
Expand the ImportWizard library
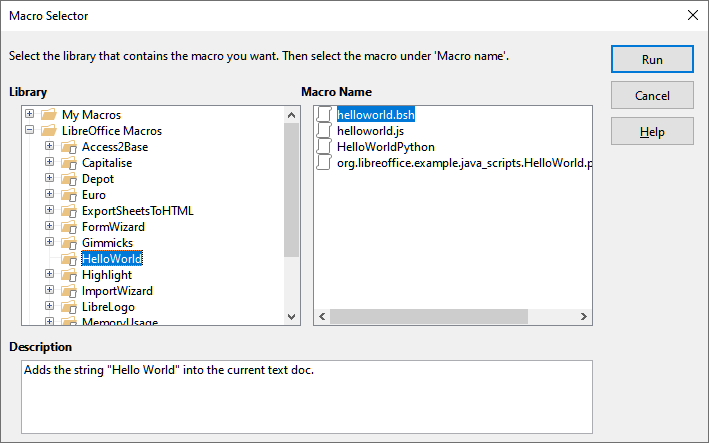[x=49, y=290]
